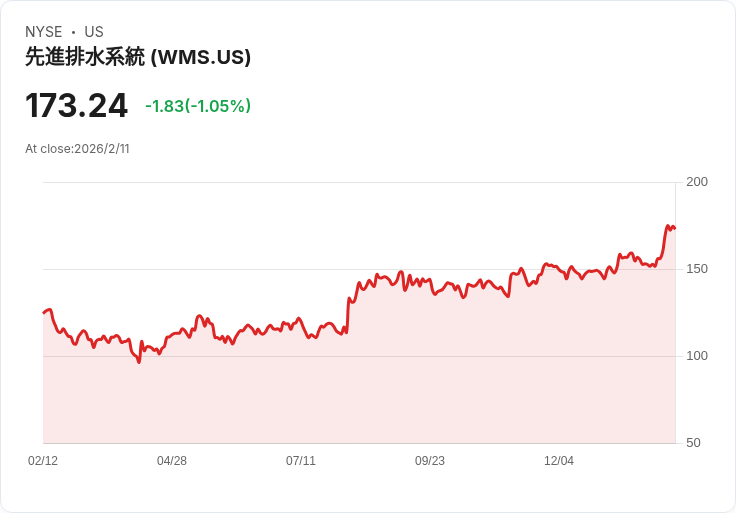Viewport: 736px width, 513px height.
Task: Click the price change -1.83(-1.05%)
Action: (x=198, y=106)
